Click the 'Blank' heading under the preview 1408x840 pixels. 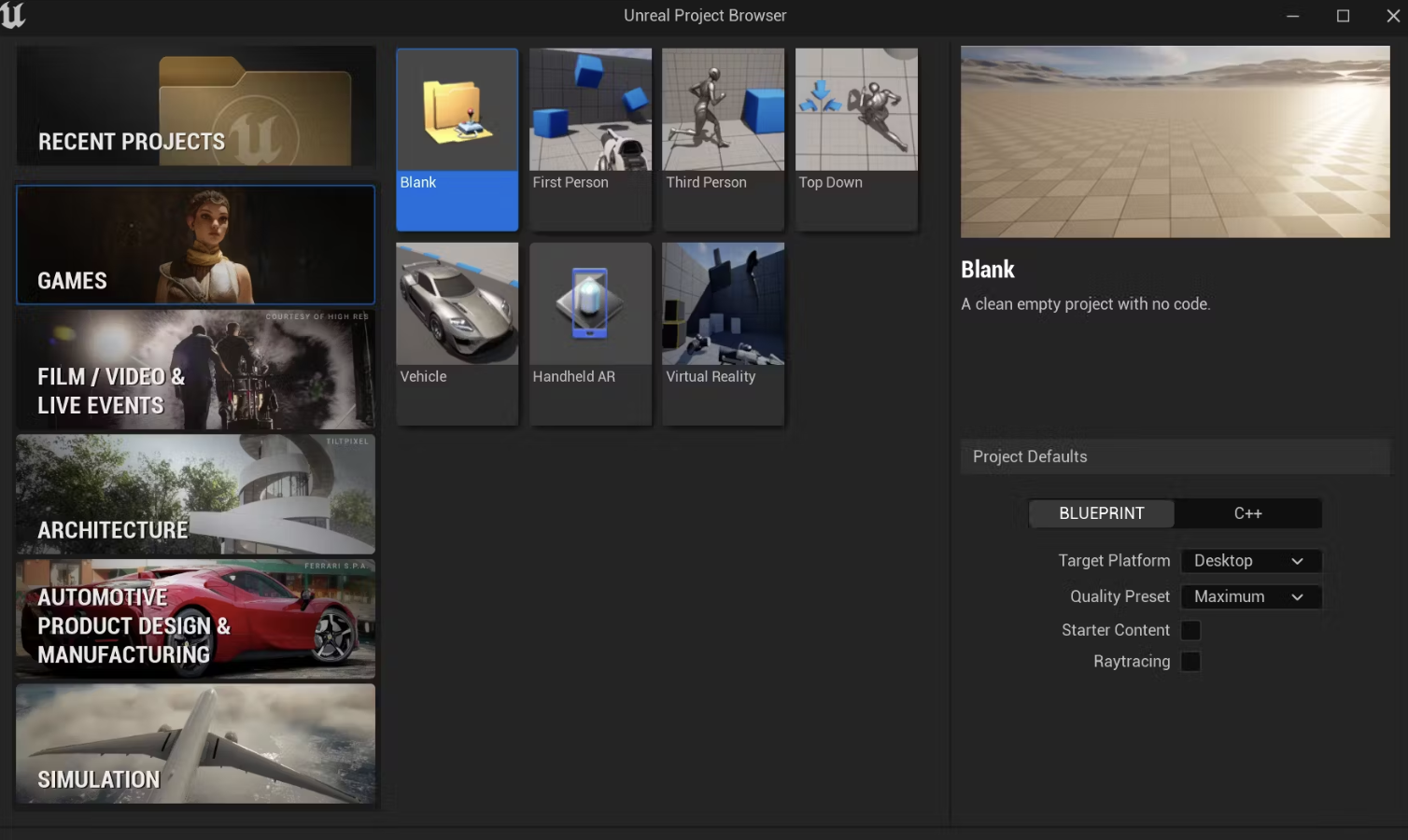[x=988, y=270]
